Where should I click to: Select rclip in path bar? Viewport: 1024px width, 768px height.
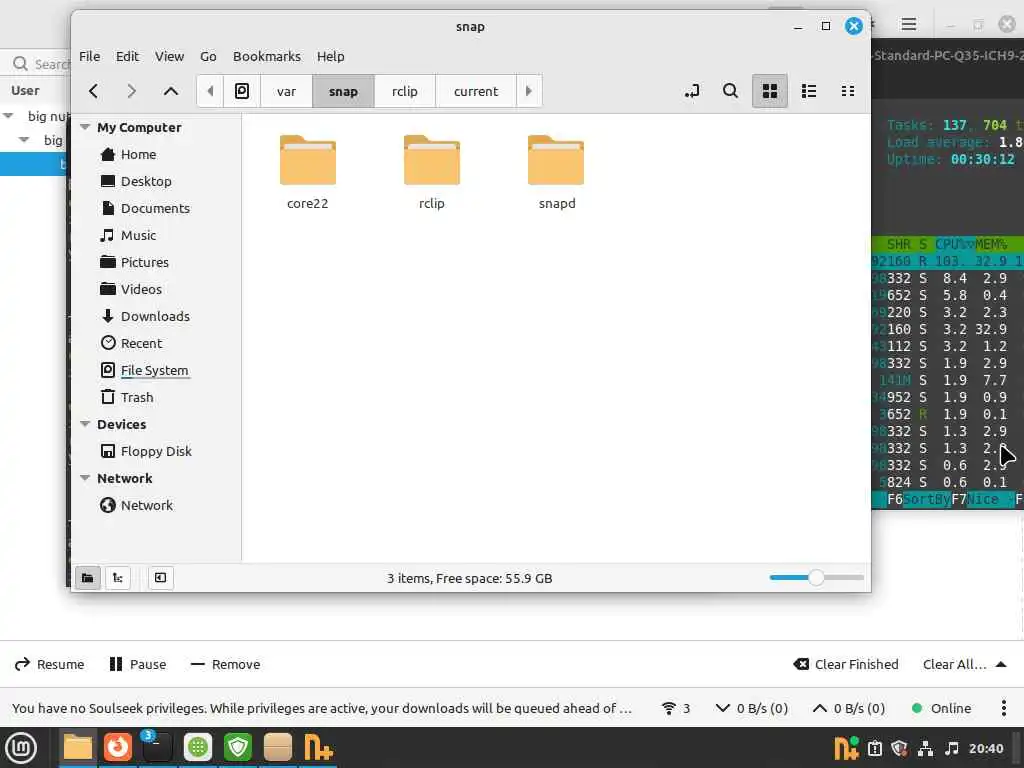click(x=405, y=91)
